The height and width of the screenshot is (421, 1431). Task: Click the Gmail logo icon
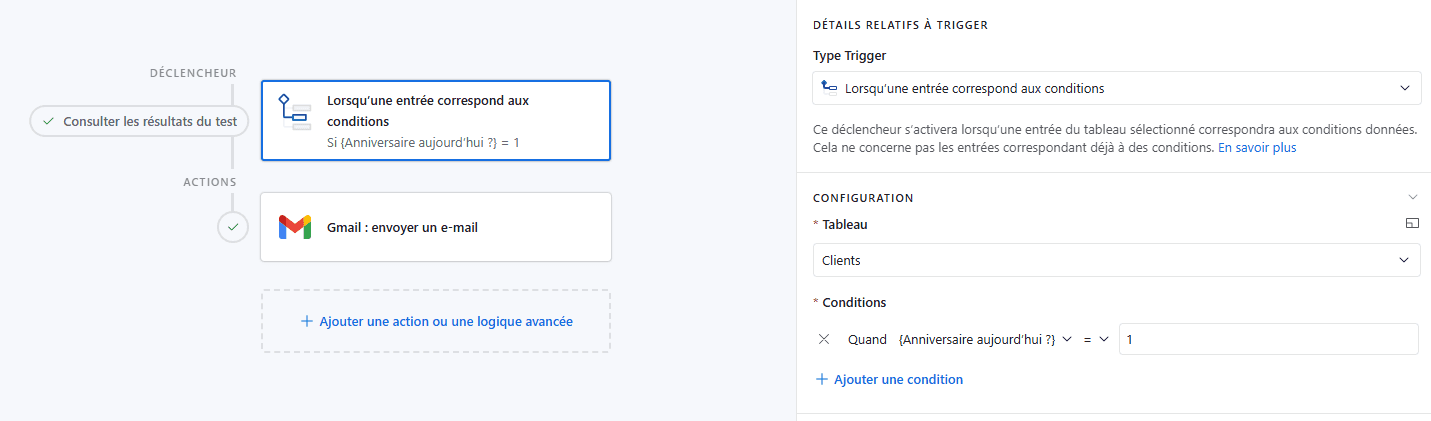tap(295, 227)
